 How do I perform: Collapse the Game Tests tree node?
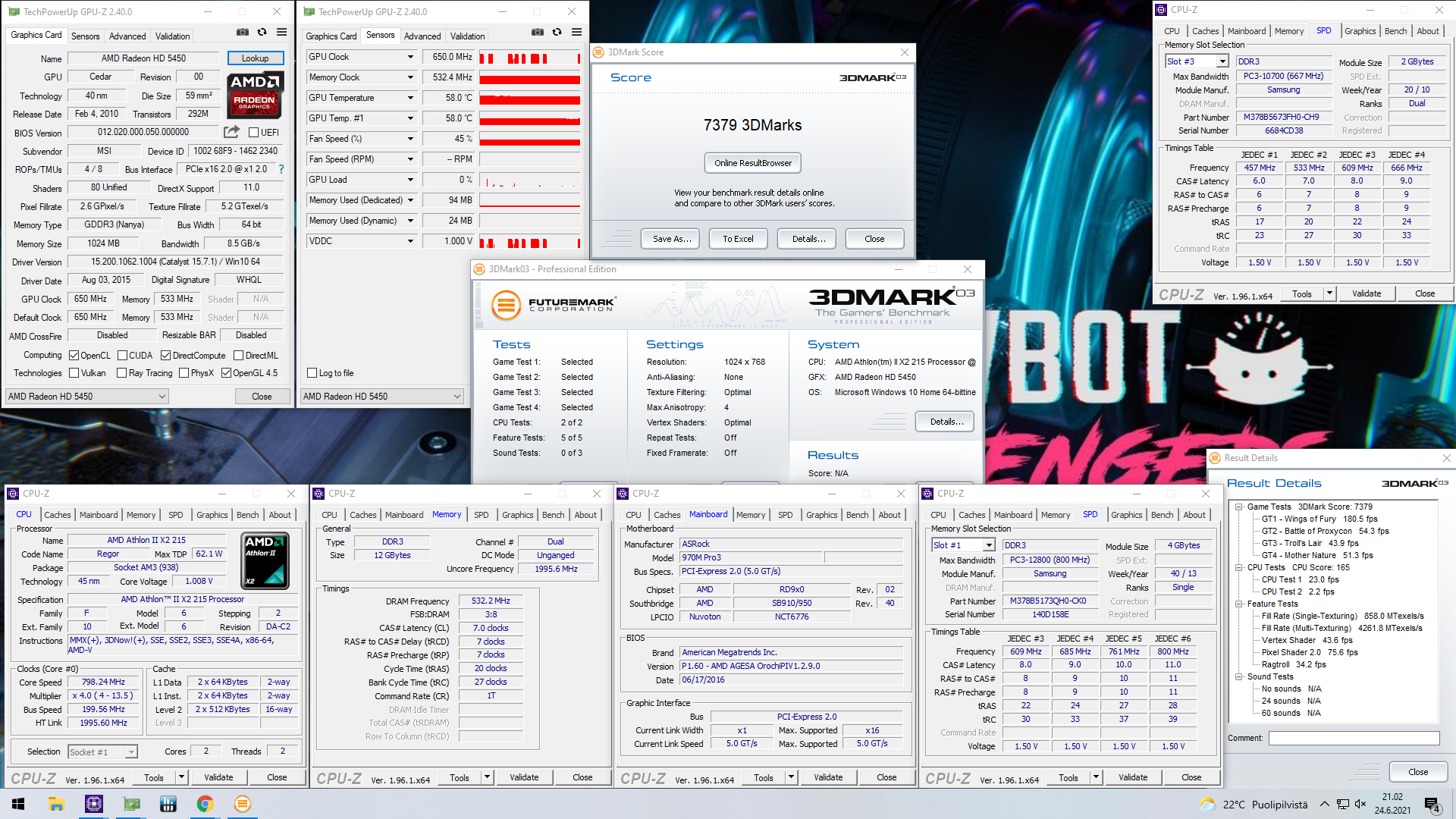(1238, 507)
